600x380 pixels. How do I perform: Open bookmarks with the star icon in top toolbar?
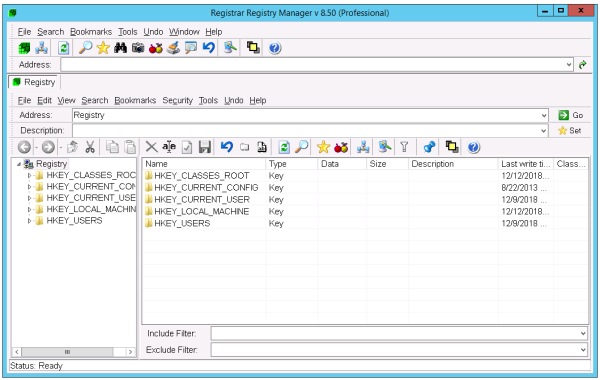pyautogui.click(x=103, y=48)
